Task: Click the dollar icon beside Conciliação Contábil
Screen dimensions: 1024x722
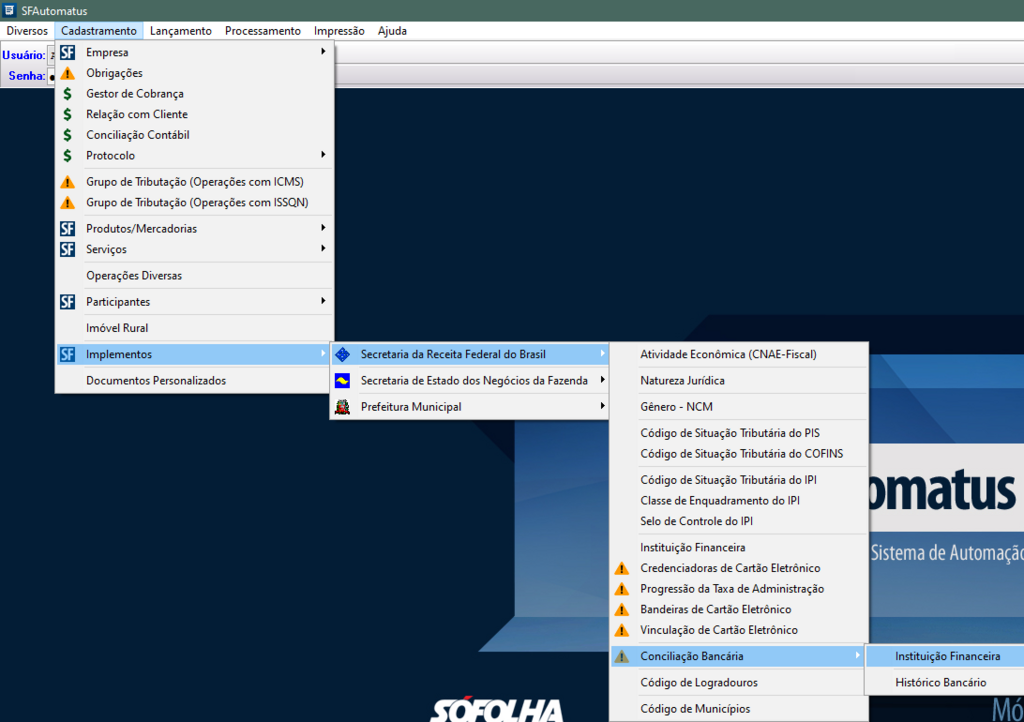Action: click(x=67, y=135)
